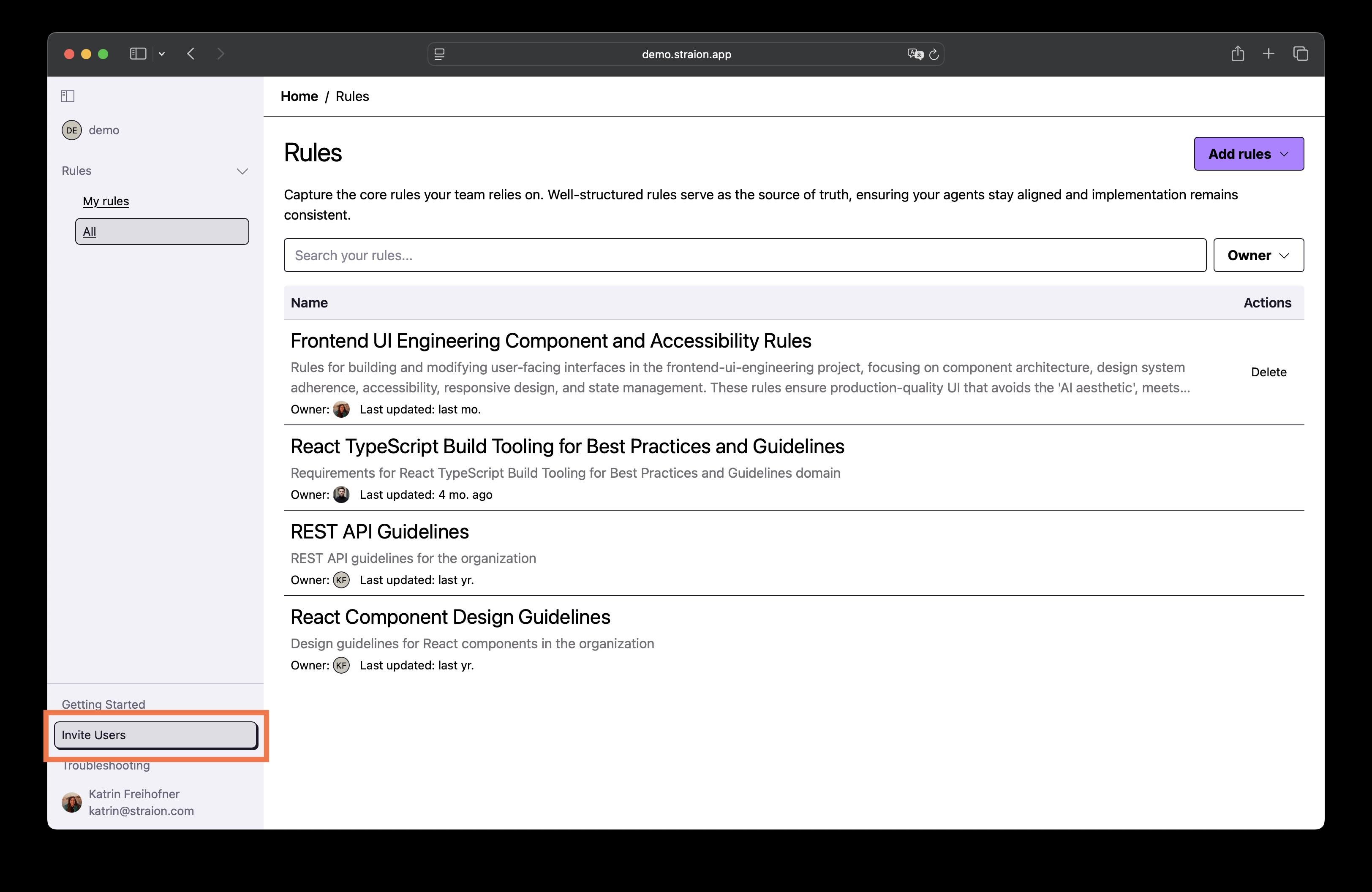Click the Invite Users button
1372x892 pixels.
click(x=155, y=735)
